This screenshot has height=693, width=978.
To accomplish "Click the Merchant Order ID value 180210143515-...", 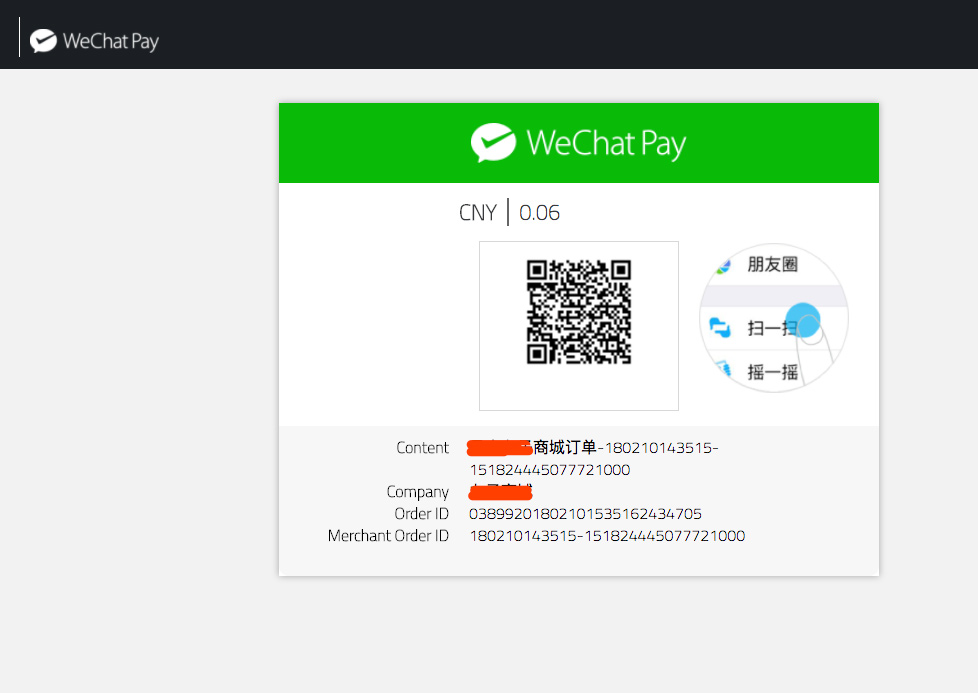I will tap(607, 536).
